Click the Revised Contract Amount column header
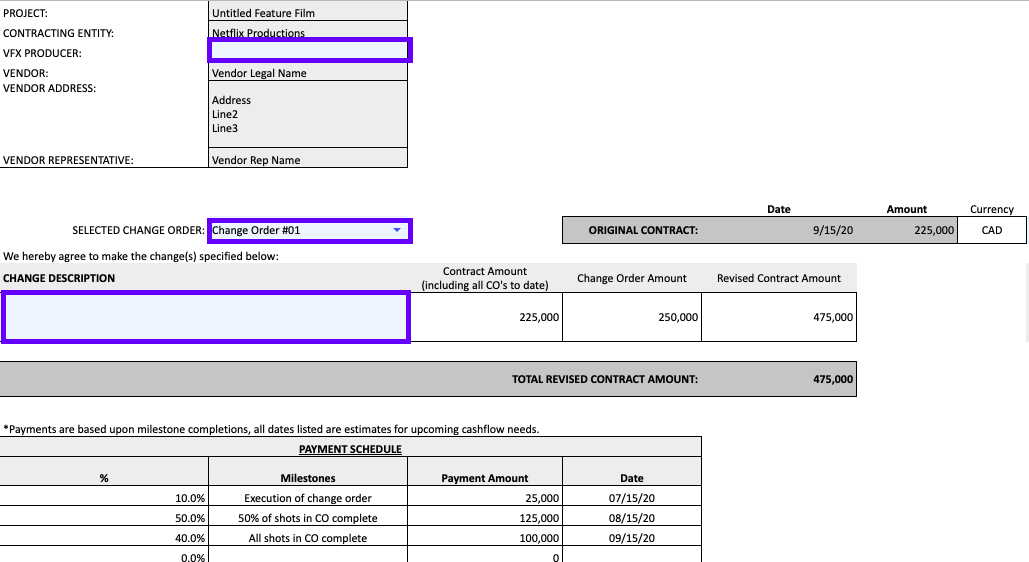 [779, 278]
